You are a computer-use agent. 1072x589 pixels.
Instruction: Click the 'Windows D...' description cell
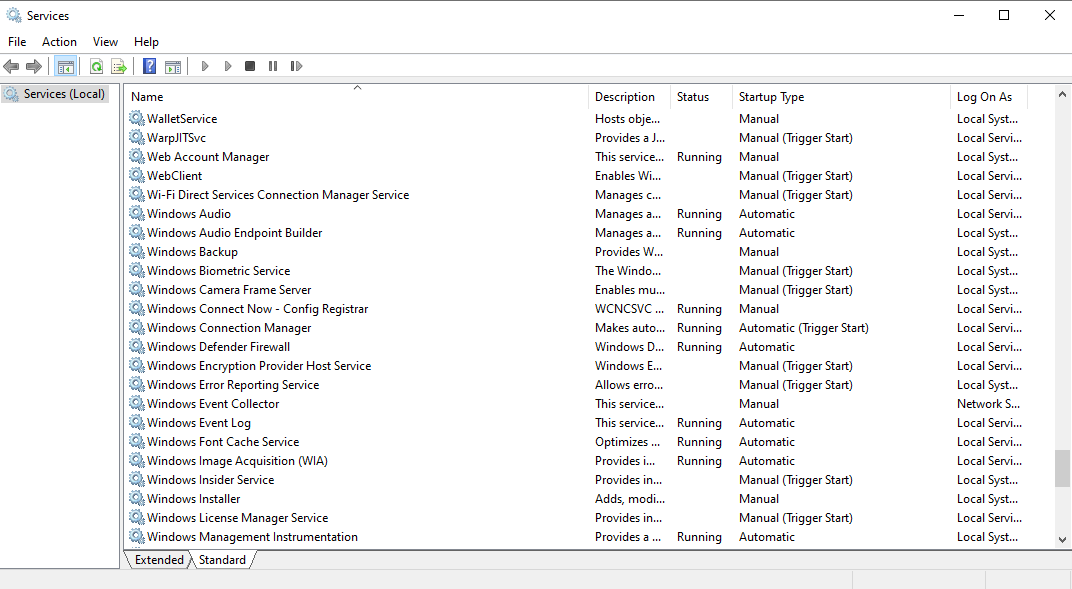(x=629, y=346)
